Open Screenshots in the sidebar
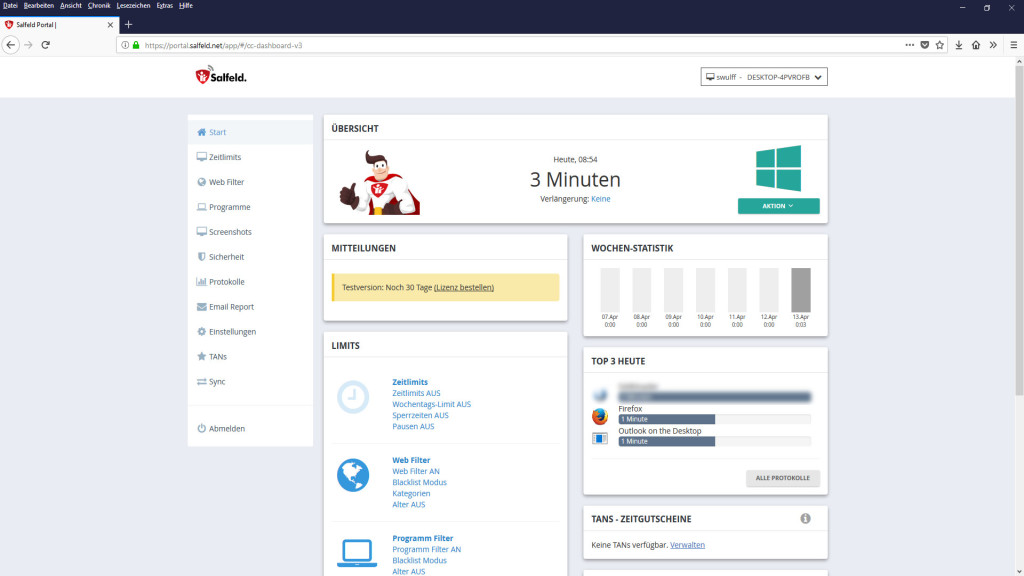 tap(230, 232)
